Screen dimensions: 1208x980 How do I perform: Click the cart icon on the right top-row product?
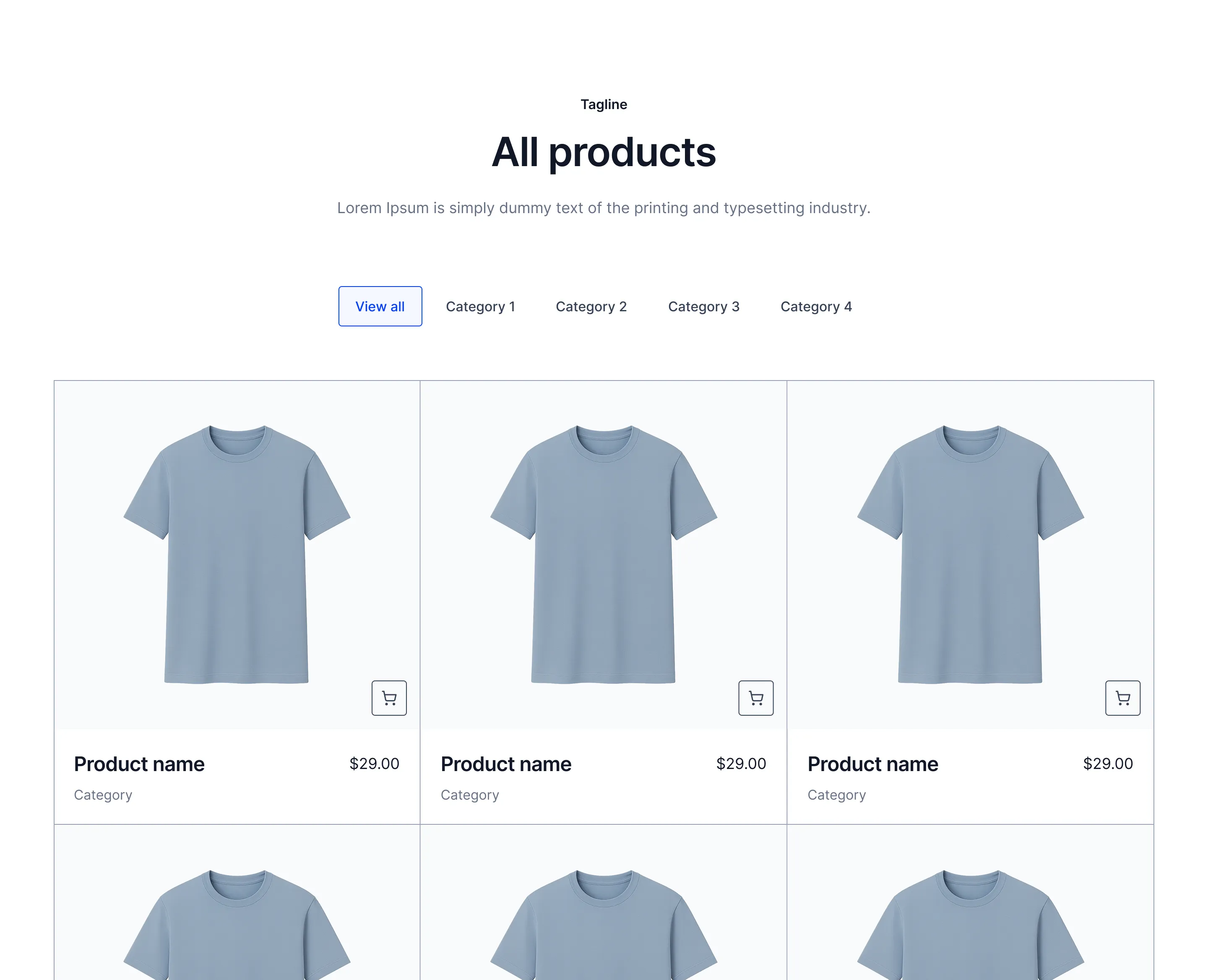tap(1123, 698)
